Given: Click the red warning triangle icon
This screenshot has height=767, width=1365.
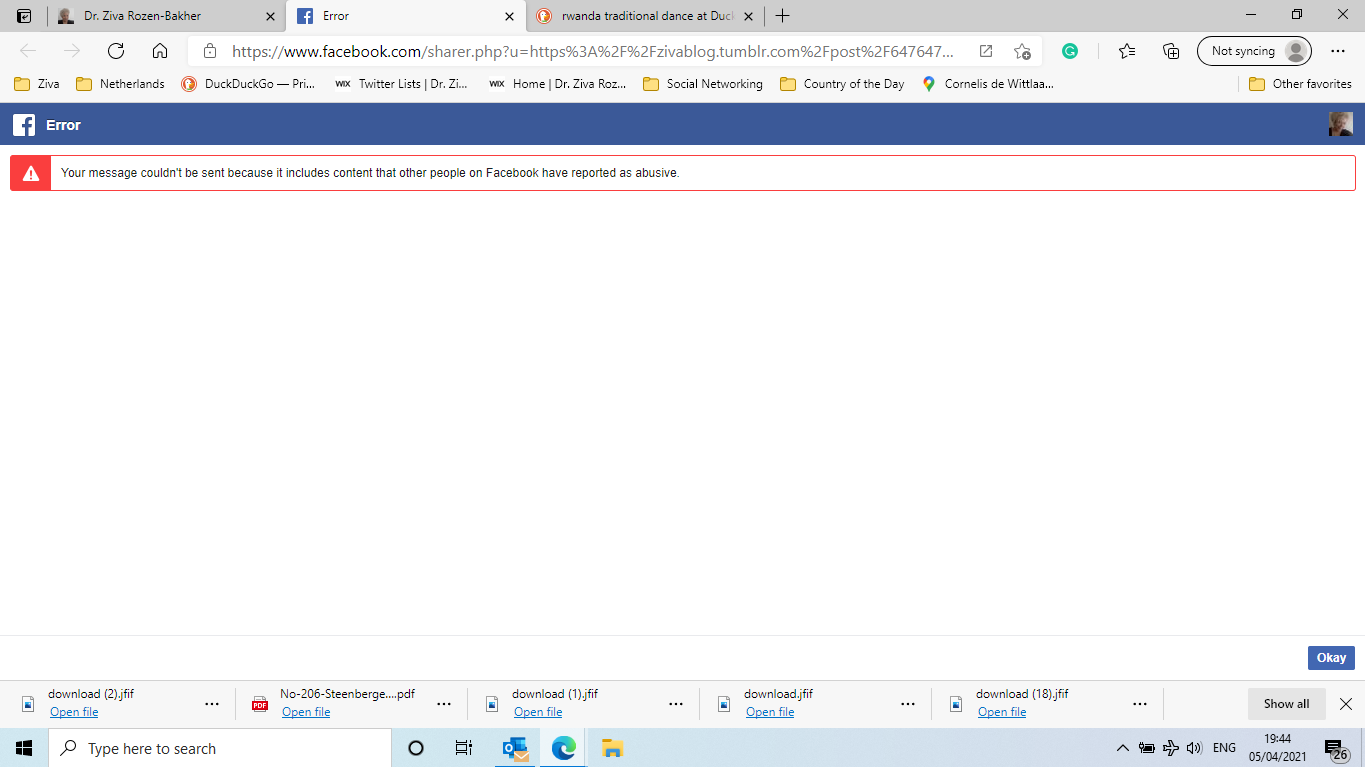Looking at the screenshot, I should [x=30, y=172].
